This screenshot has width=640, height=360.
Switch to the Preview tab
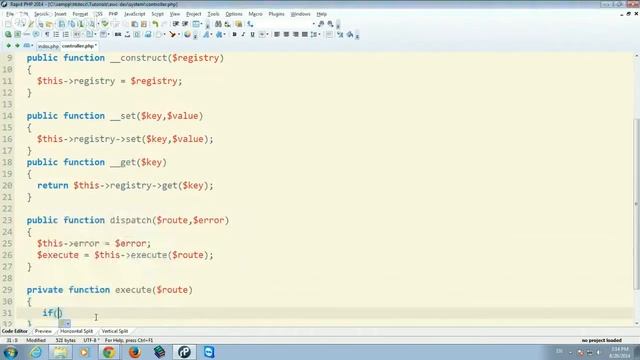click(43, 331)
